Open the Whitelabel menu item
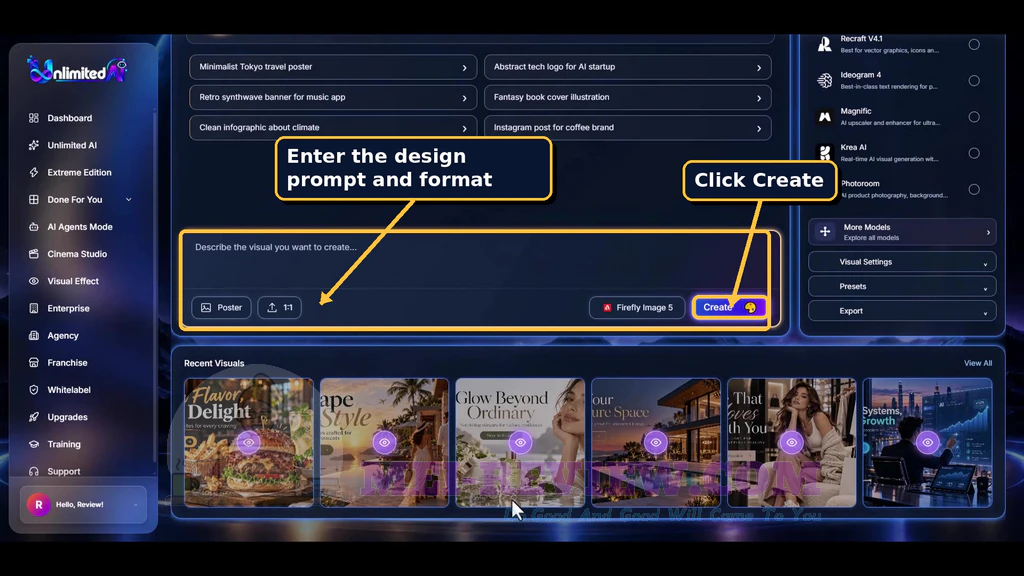1024x576 pixels. 69,390
